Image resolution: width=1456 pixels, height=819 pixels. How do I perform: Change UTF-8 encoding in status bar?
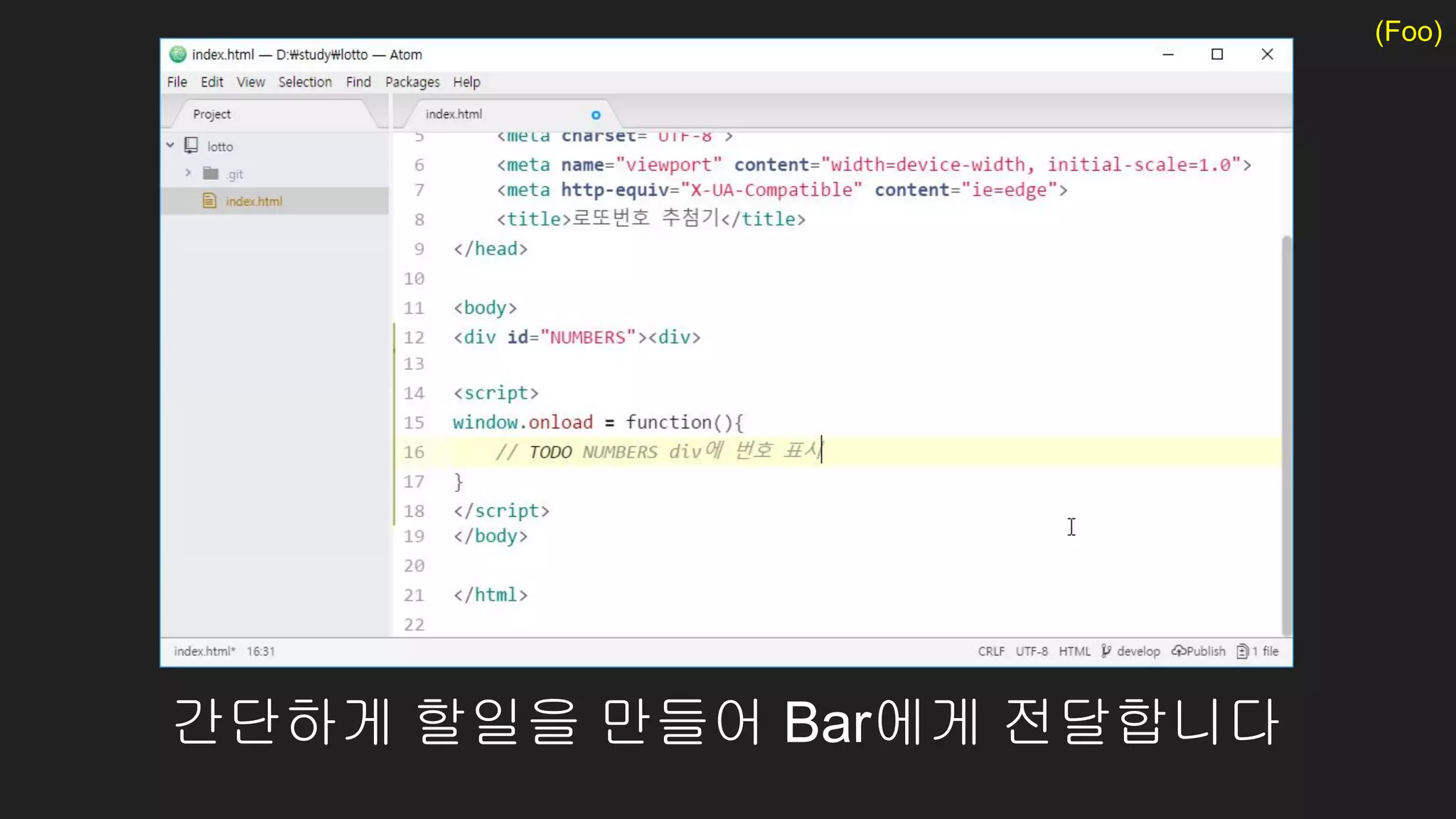[1032, 651]
